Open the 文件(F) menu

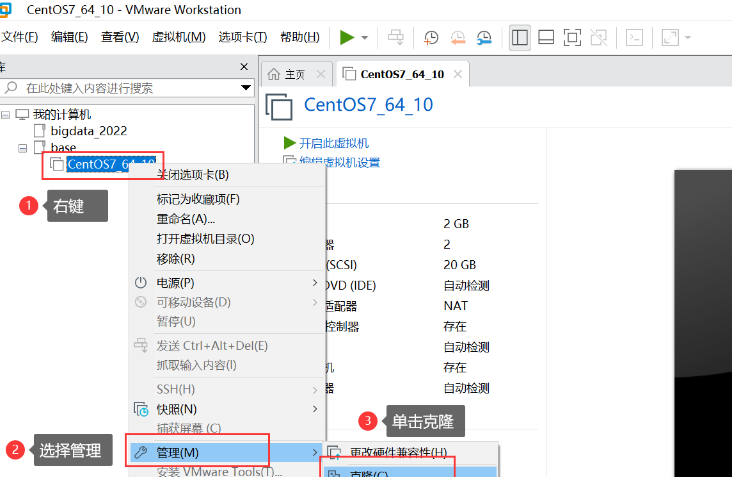point(19,37)
